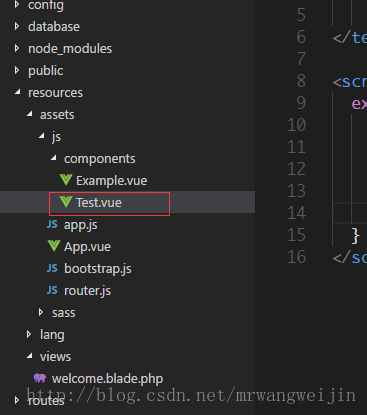The height and width of the screenshot is (415, 367).
Task: Expand the node_modules folder arrow
Action: pyautogui.click(x=17, y=48)
